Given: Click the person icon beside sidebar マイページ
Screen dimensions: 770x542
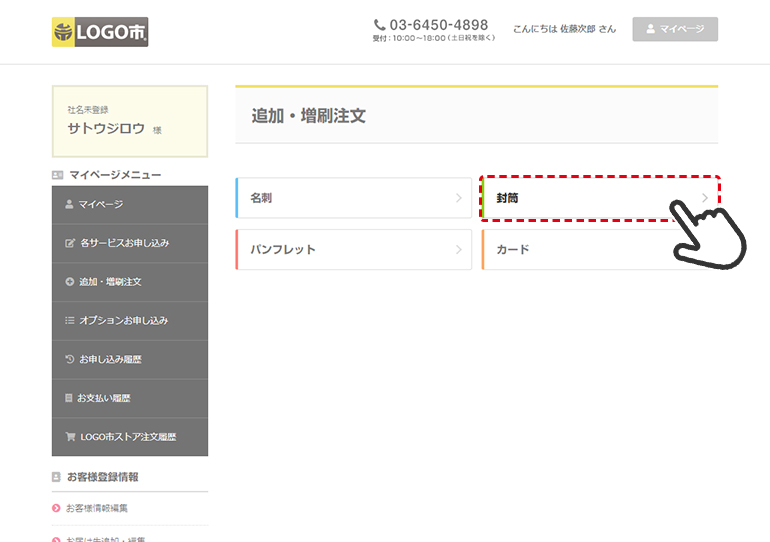Looking at the screenshot, I should pyautogui.click(x=69, y=204).
